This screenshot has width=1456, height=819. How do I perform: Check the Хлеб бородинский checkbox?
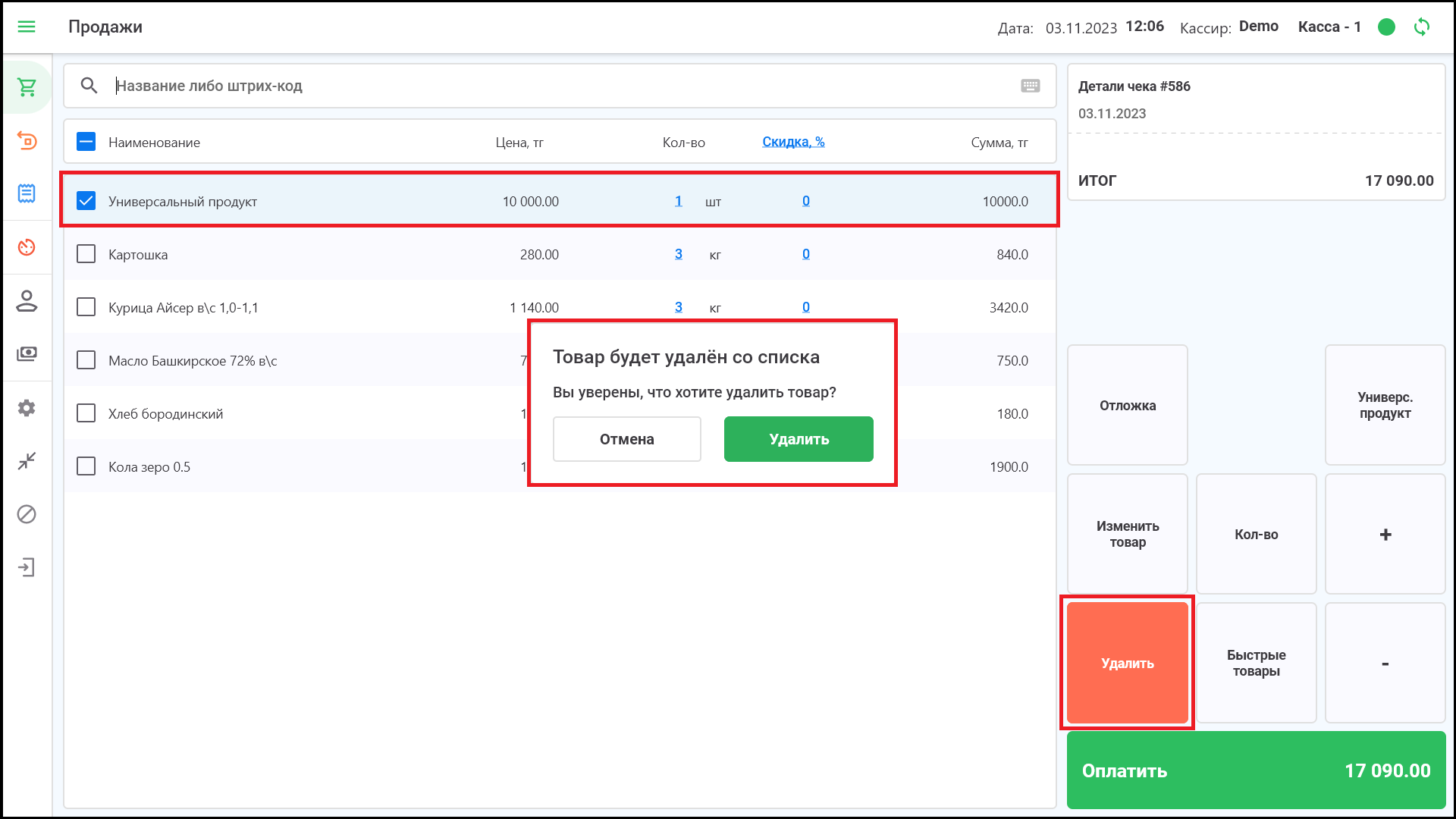click(86, 413)
